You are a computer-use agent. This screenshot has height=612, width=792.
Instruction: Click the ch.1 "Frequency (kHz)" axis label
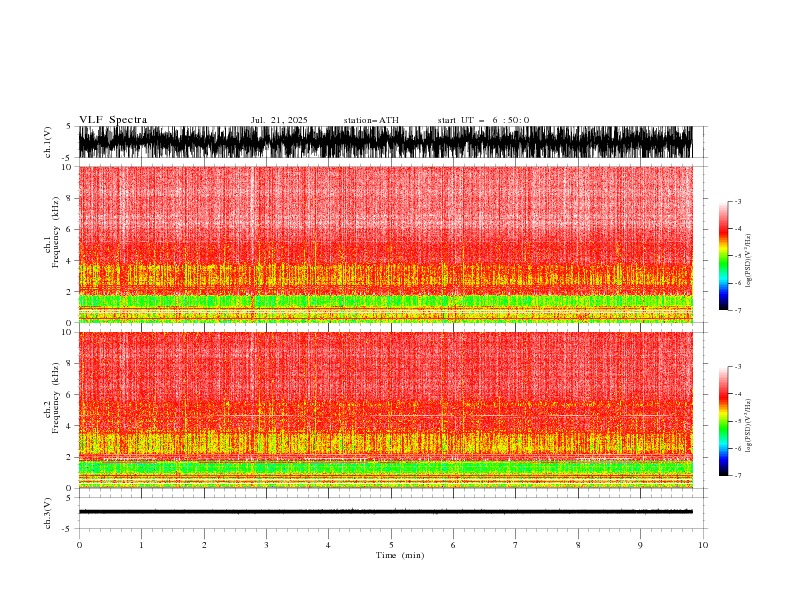(55, 232)
